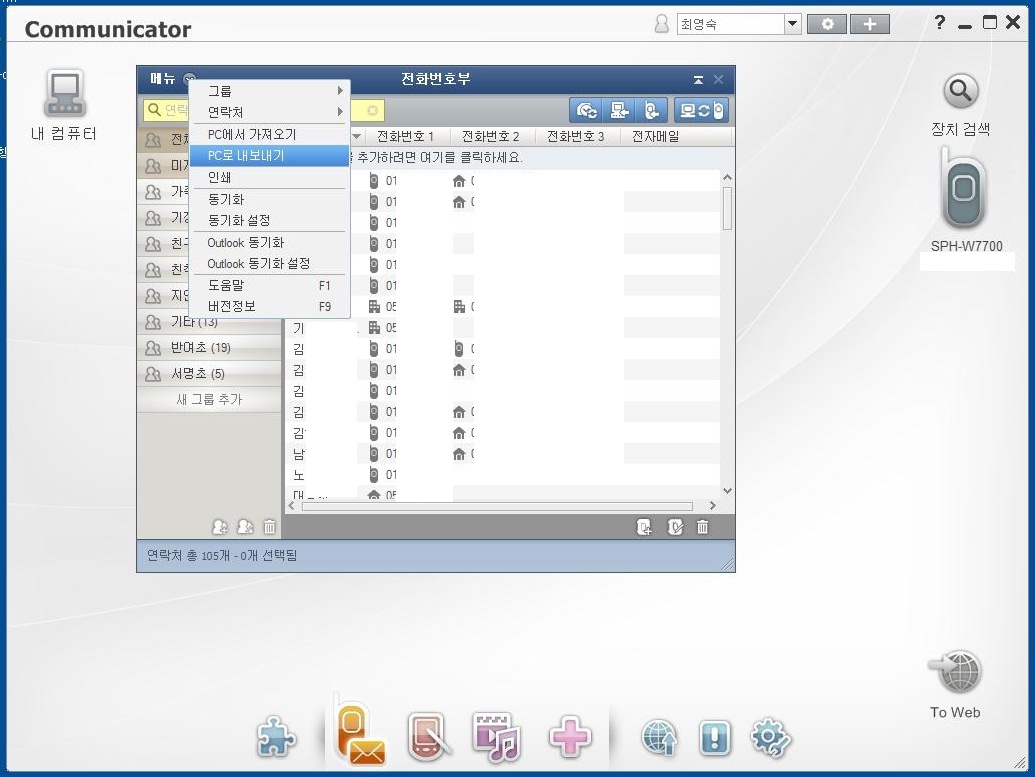Select the 서명초 (5) group
The height and width of the screenshot is (777, 1035).
209,374
